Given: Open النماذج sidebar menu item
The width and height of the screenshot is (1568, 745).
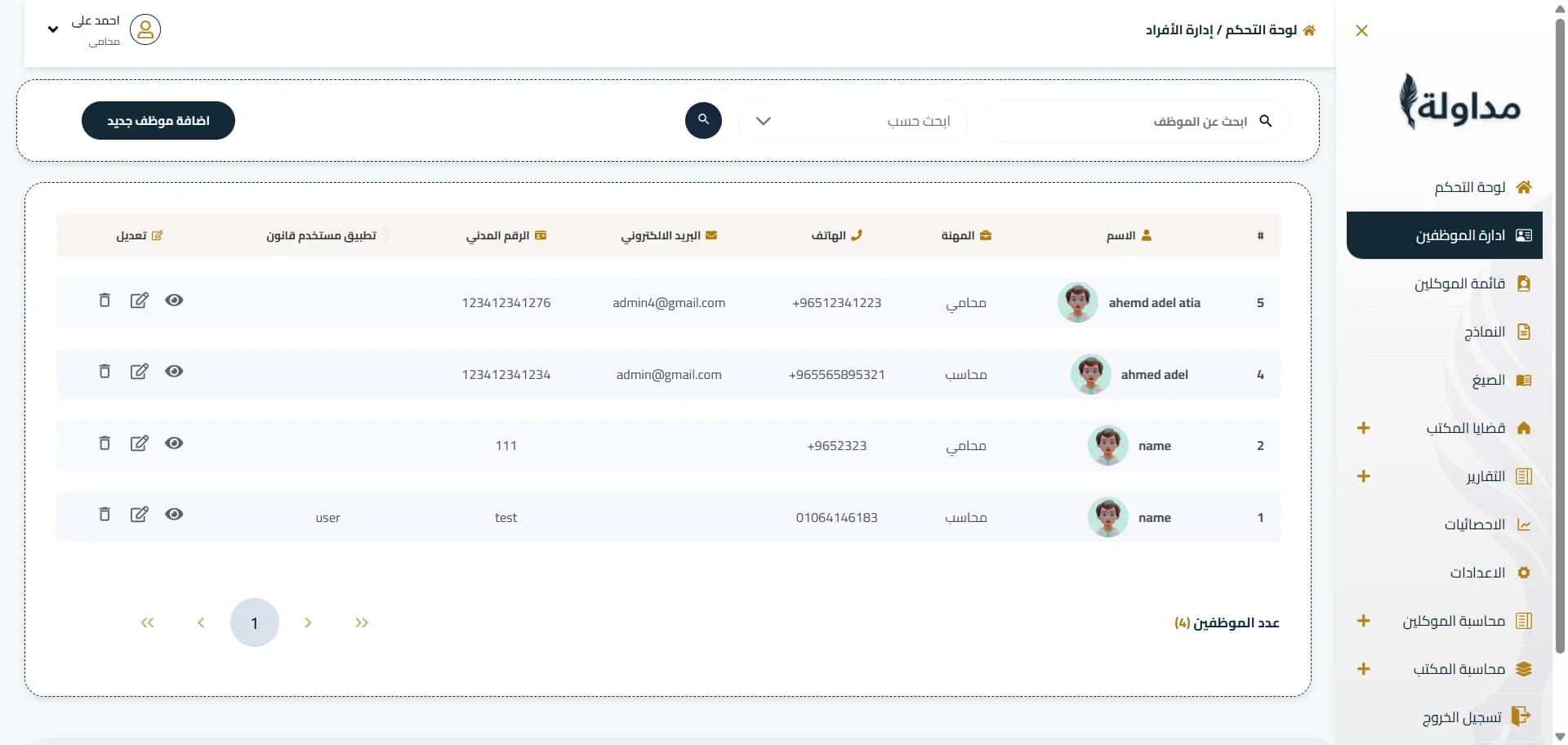Looking at the screenshot, I should [1445, 332].
